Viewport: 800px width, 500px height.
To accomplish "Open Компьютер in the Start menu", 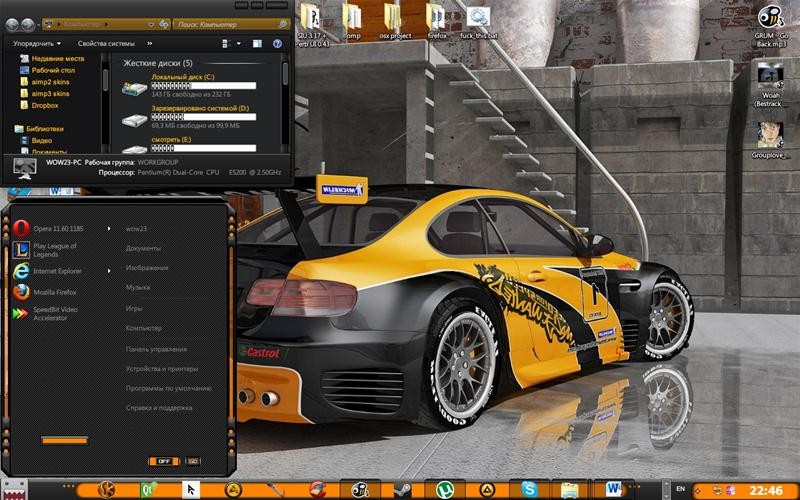I will [x=144, y=328].
